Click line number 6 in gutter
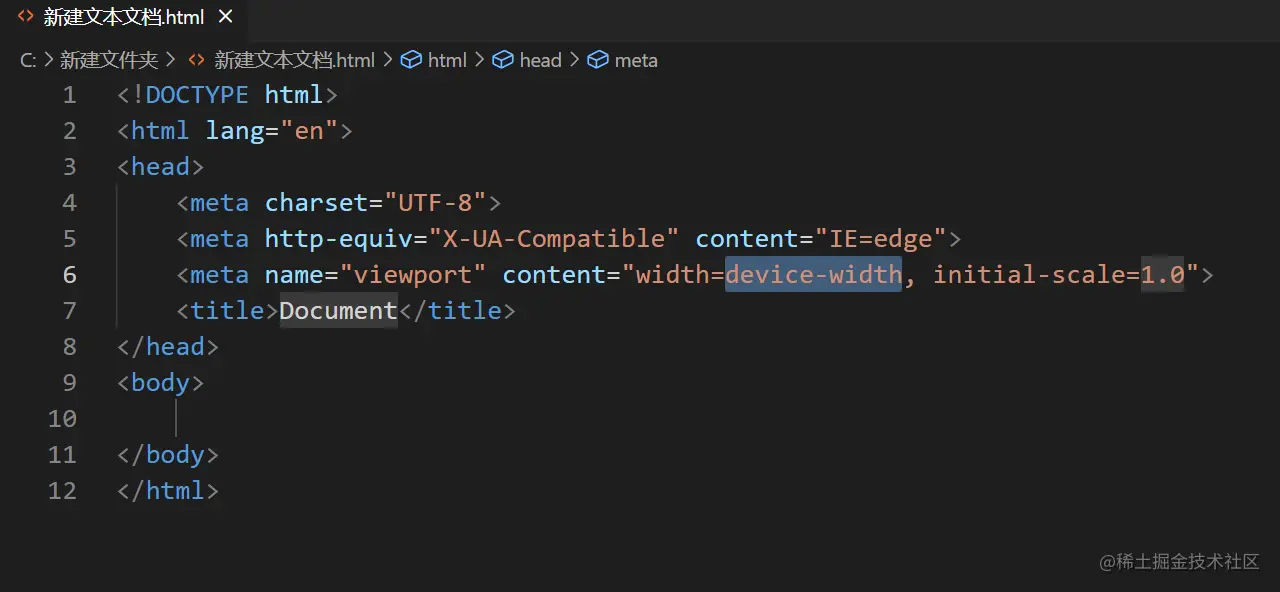1280x592 pixels. (x=69, y=274)
